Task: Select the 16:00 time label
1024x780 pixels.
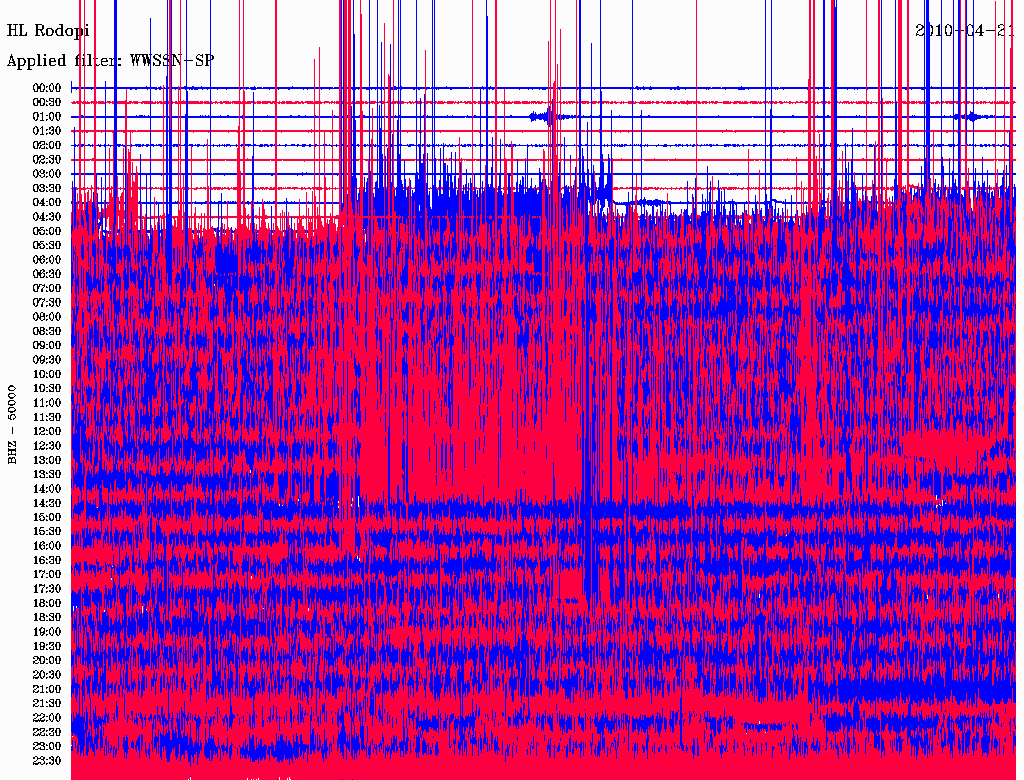Action: tap(47, 545)
